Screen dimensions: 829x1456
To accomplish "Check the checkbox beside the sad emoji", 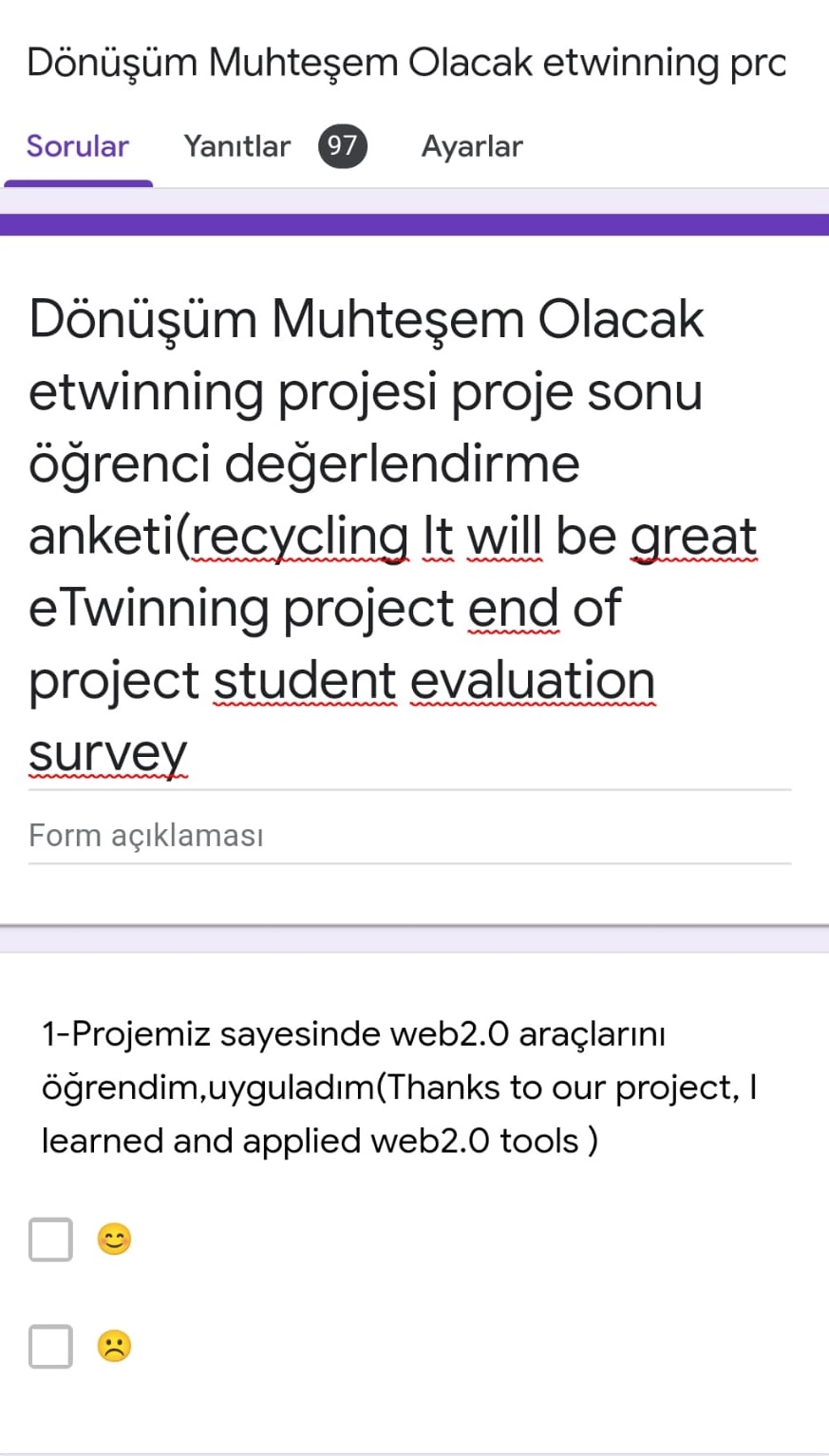I will [x=50, y=1346].
